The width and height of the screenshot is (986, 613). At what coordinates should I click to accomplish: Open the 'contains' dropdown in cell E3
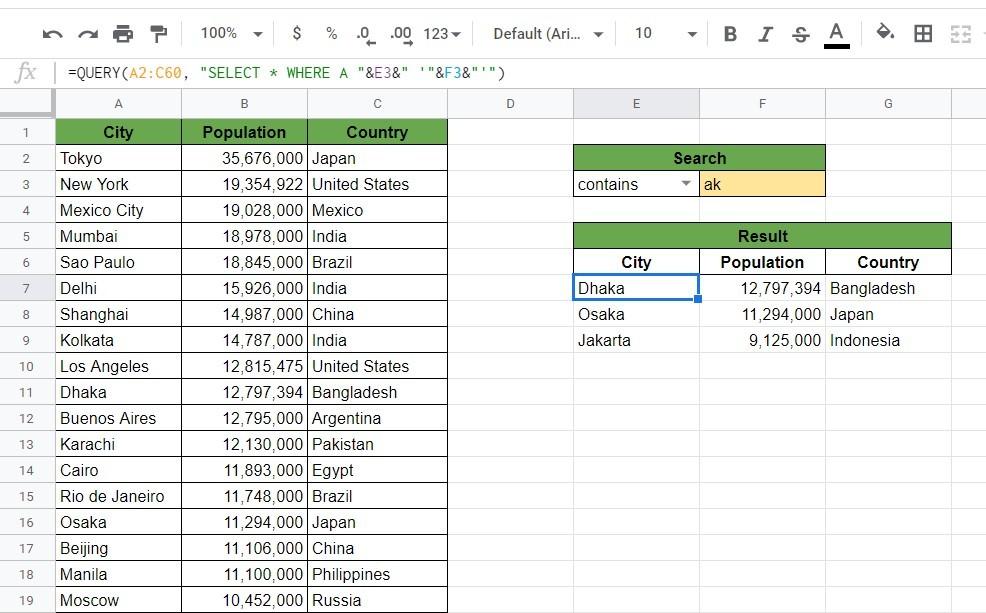point(685,184)
